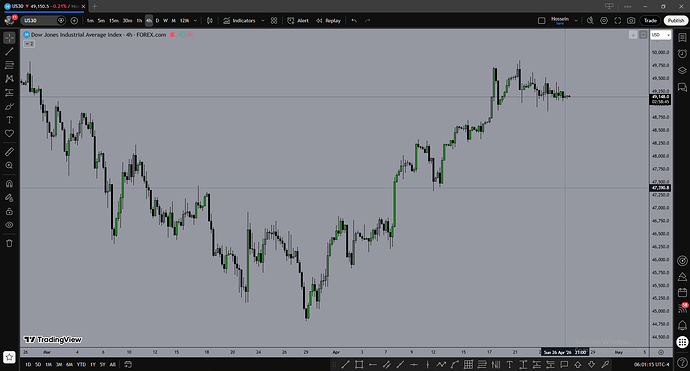Open the help question mark icon
Image resolution: width=690 pixels, height=371 pixels.
pyautogui.click(x=682, y=362)
